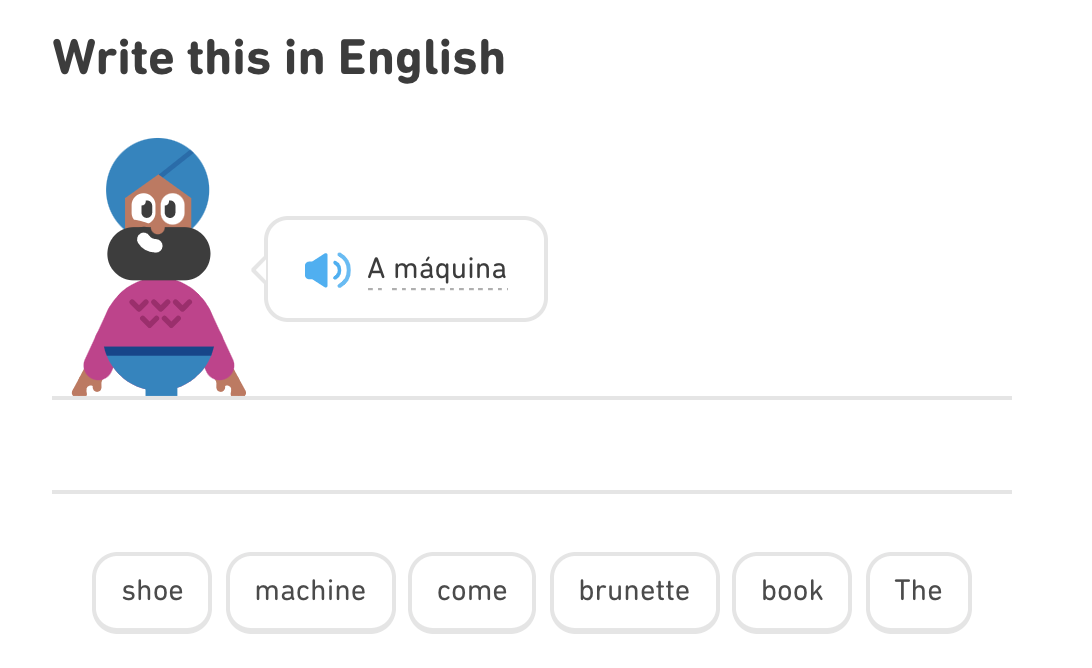
Task: Click the sound waves of the speaker icon
Action: tap(341, 270)
